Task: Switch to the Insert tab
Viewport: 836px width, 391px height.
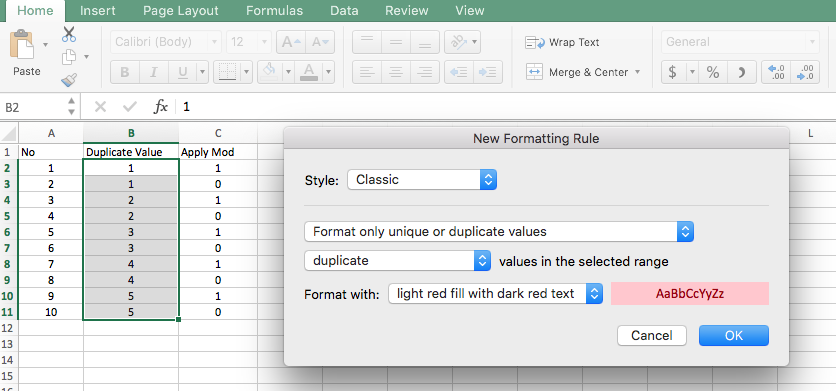Action: coord(98,11)
